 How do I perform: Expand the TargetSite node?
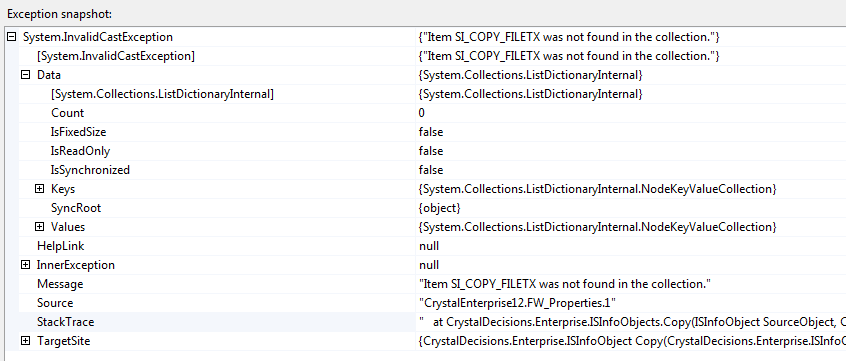(x=25, y=341)
